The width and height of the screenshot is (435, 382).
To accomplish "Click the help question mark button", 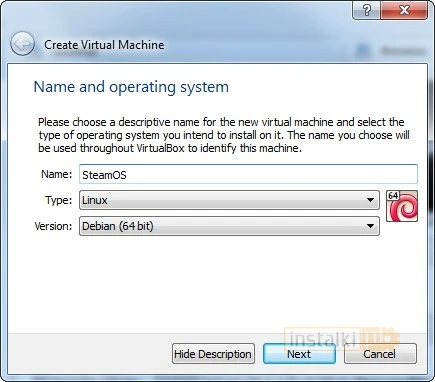I will click(366, 10).
